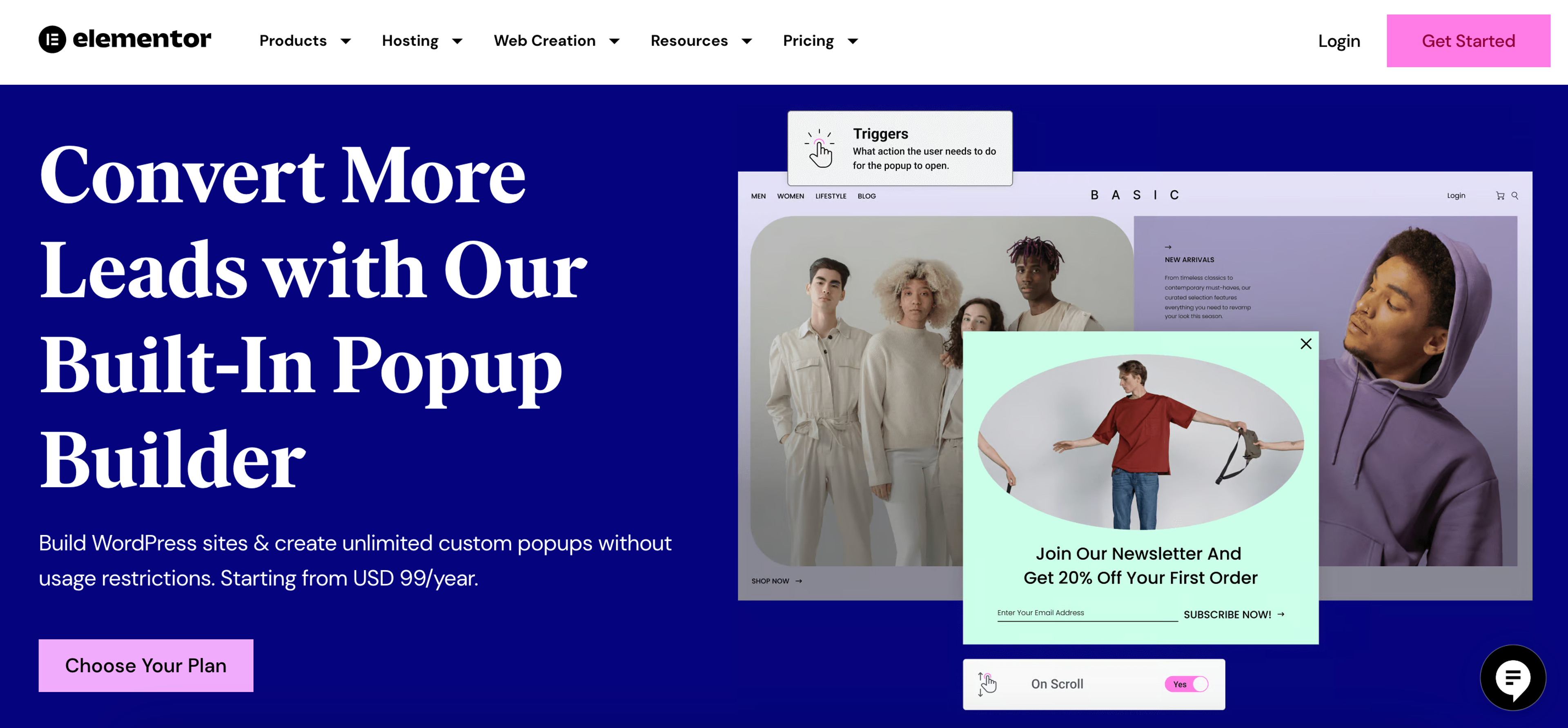Open the Web Creation menu
Screen dimensions: 1568x728
point(545,41)
